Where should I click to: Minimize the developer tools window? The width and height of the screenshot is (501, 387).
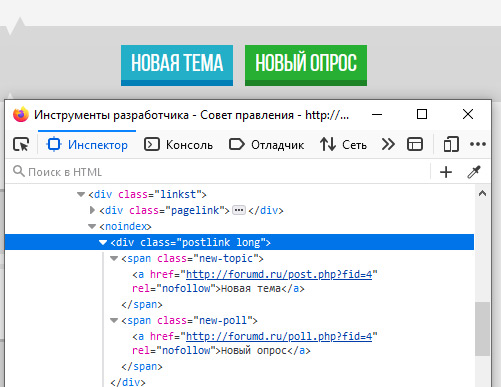[377, 115]
